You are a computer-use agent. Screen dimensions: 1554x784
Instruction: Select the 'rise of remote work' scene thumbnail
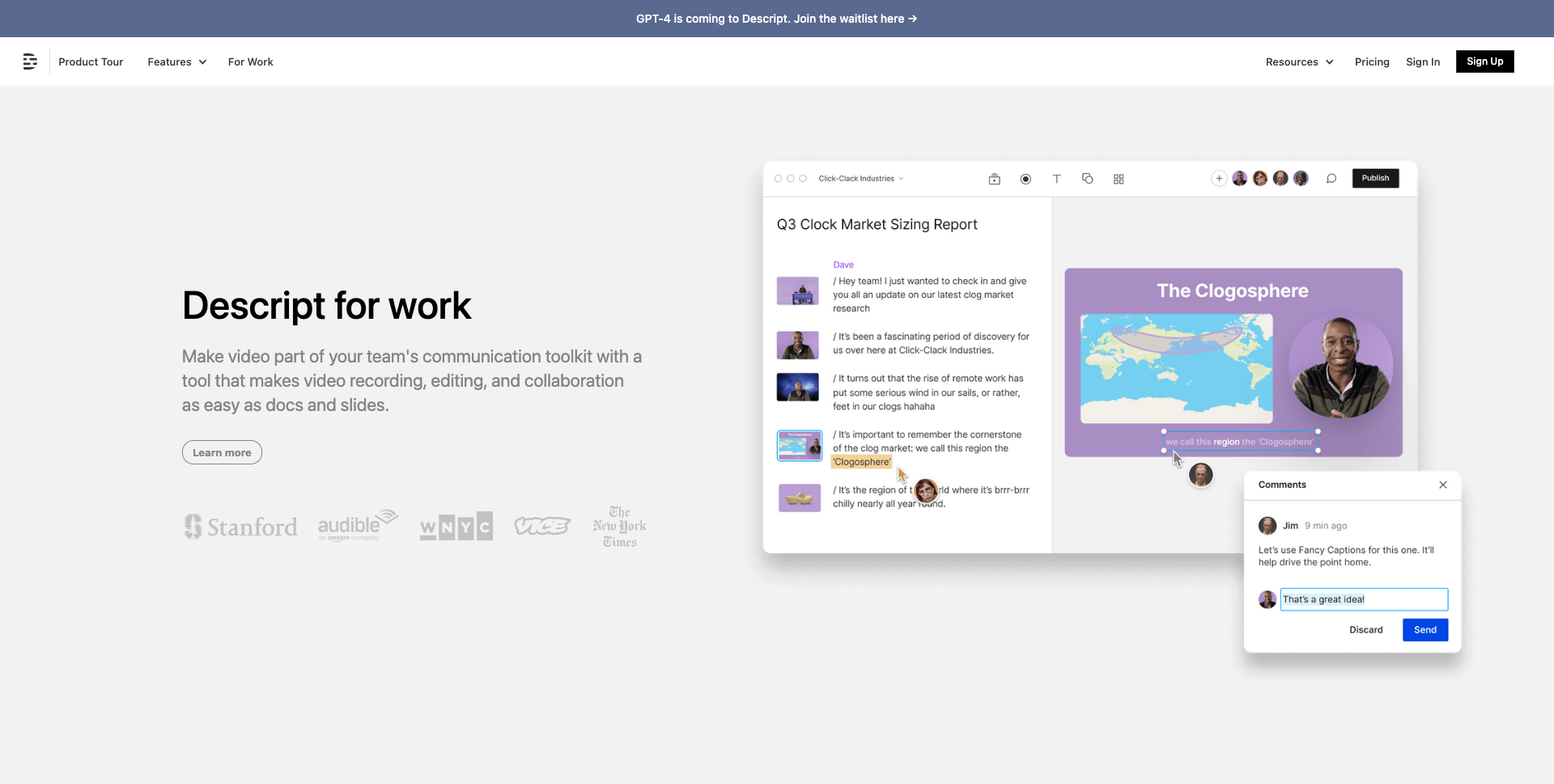pyautogui.click(x=798, y=388)
